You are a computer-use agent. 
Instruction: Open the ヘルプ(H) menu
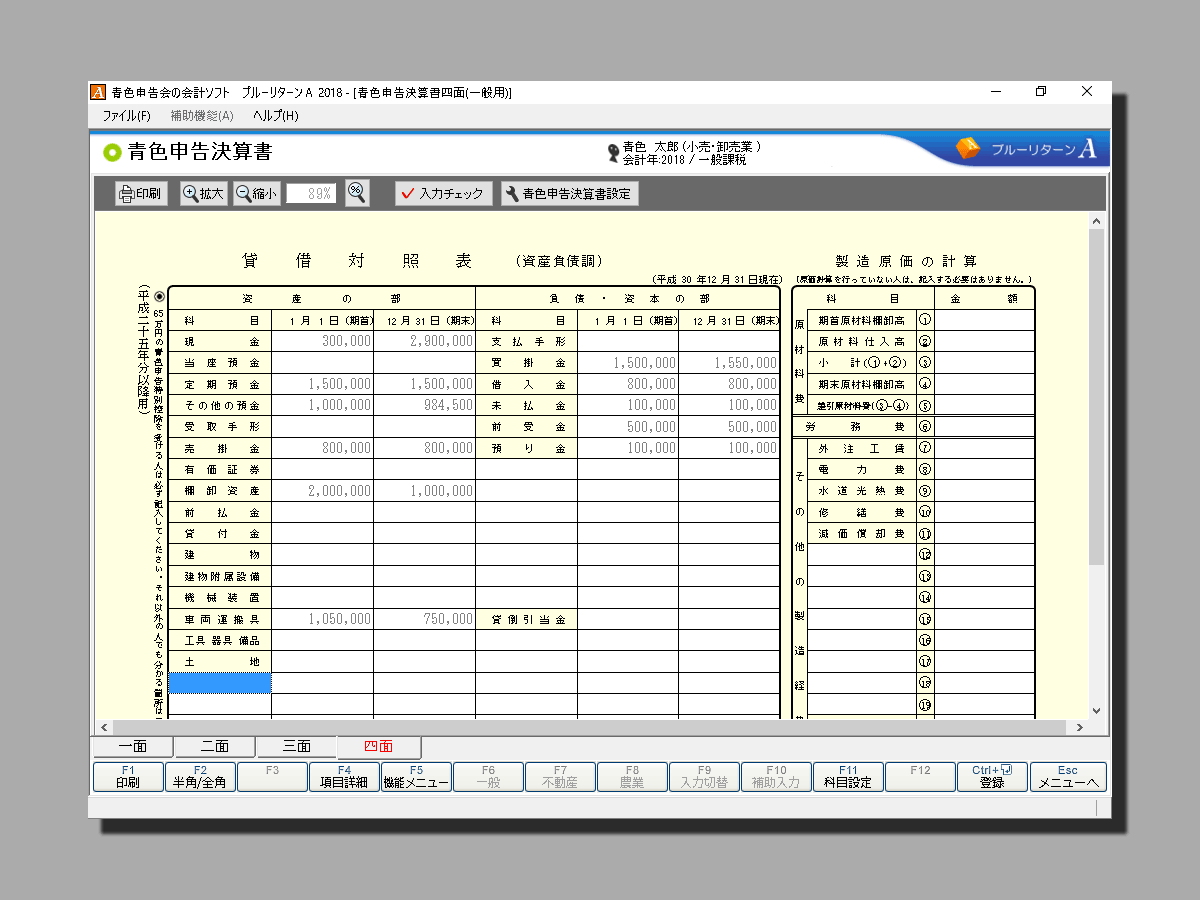pos(275,116)
